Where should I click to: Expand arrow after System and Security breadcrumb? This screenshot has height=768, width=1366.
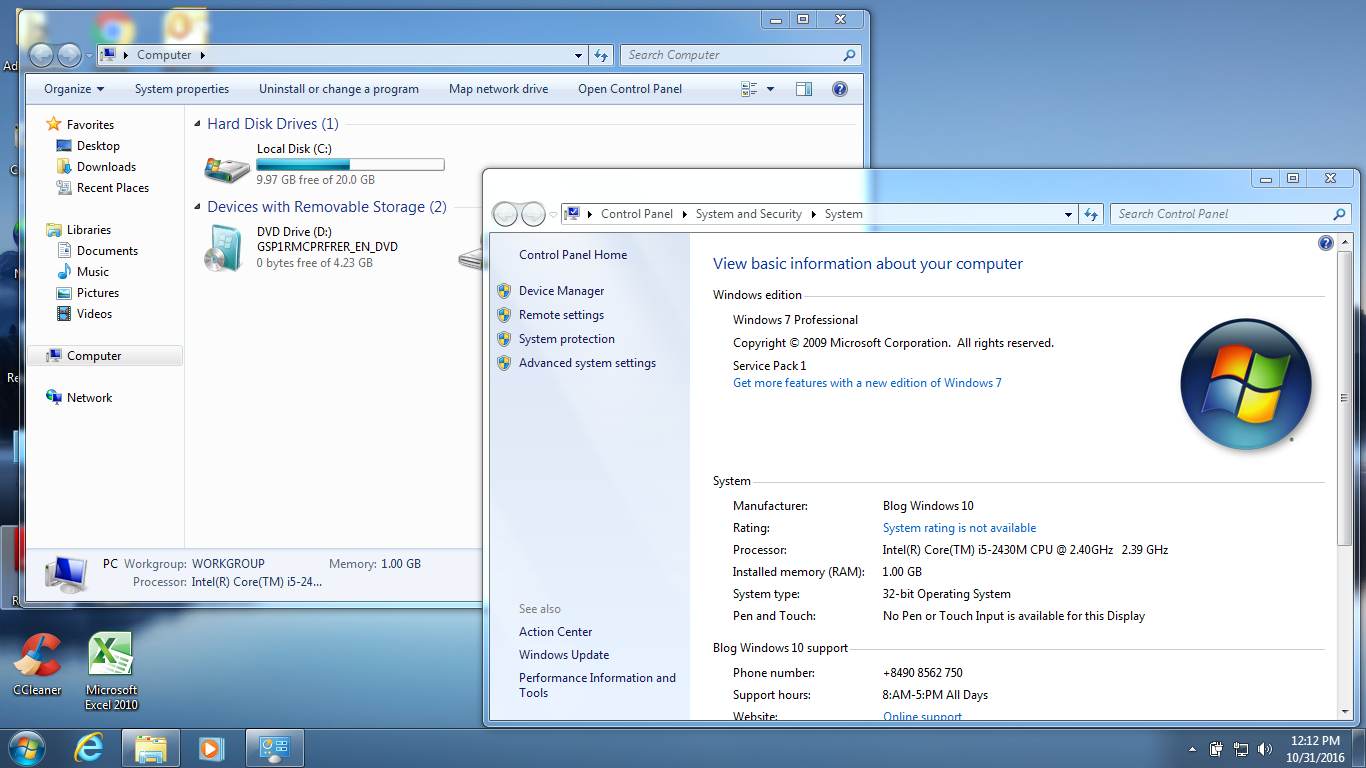[814, 214]
